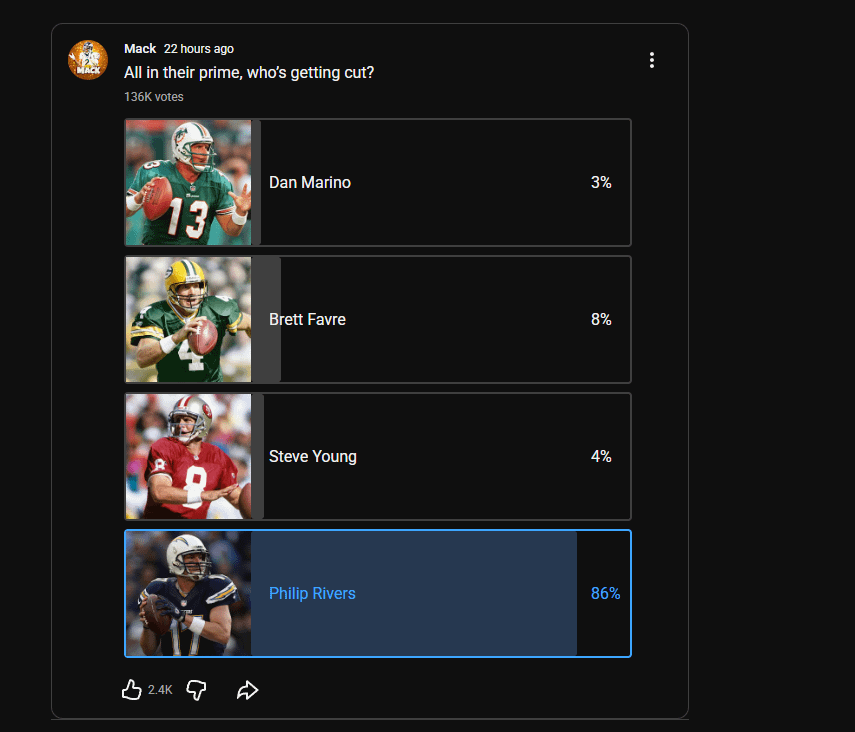Click the Dan Marino photo thumbnail
Viewport: 855px width, 732px height.
pyautogui.click(x=188, y=183)
